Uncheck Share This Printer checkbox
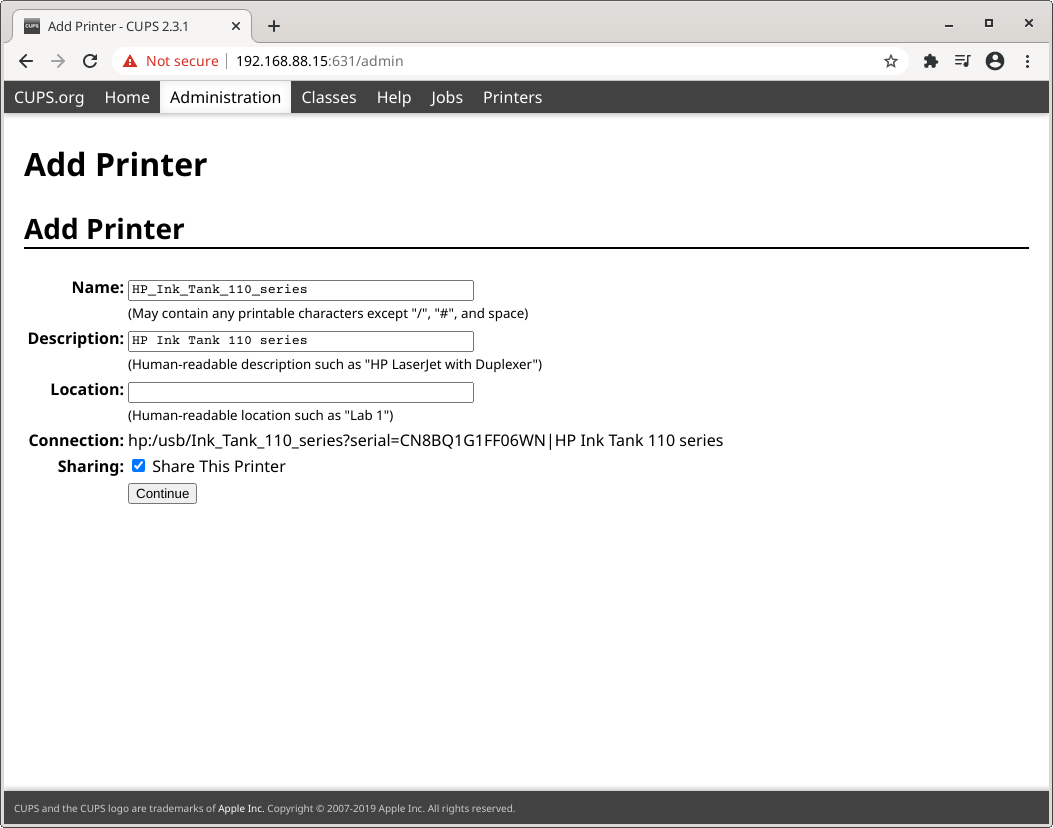 coord(138,465)
